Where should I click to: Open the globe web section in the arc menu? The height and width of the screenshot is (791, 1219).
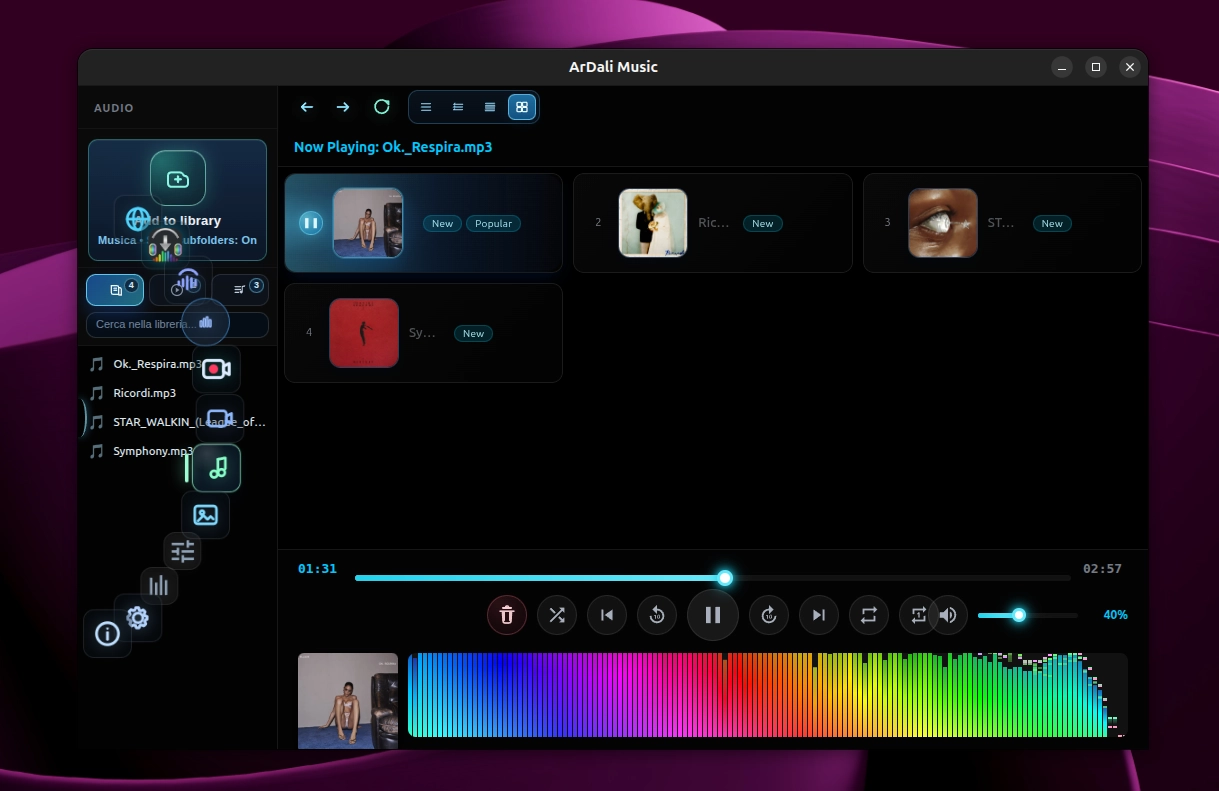(x=138, y=219)
